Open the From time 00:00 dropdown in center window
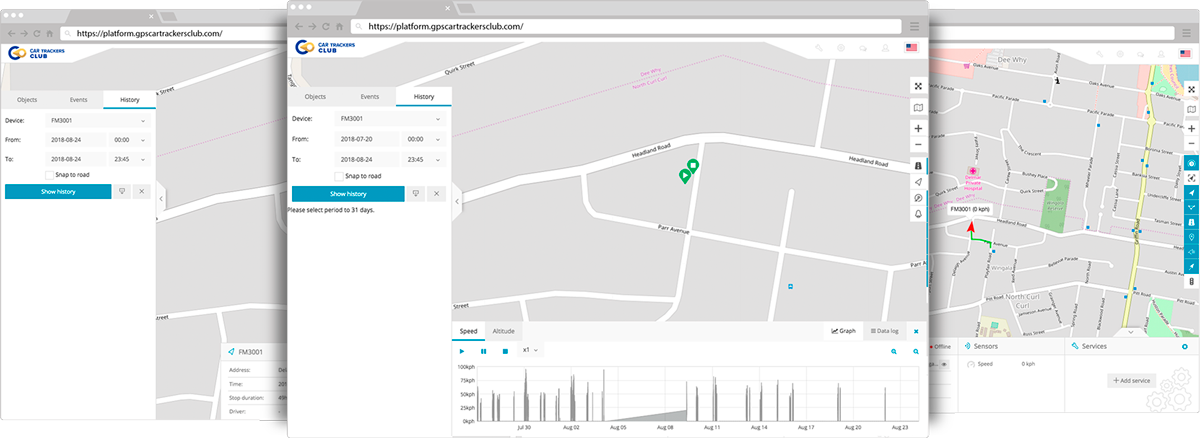Viewport: 1200px width, 438px height. [424, 139]
